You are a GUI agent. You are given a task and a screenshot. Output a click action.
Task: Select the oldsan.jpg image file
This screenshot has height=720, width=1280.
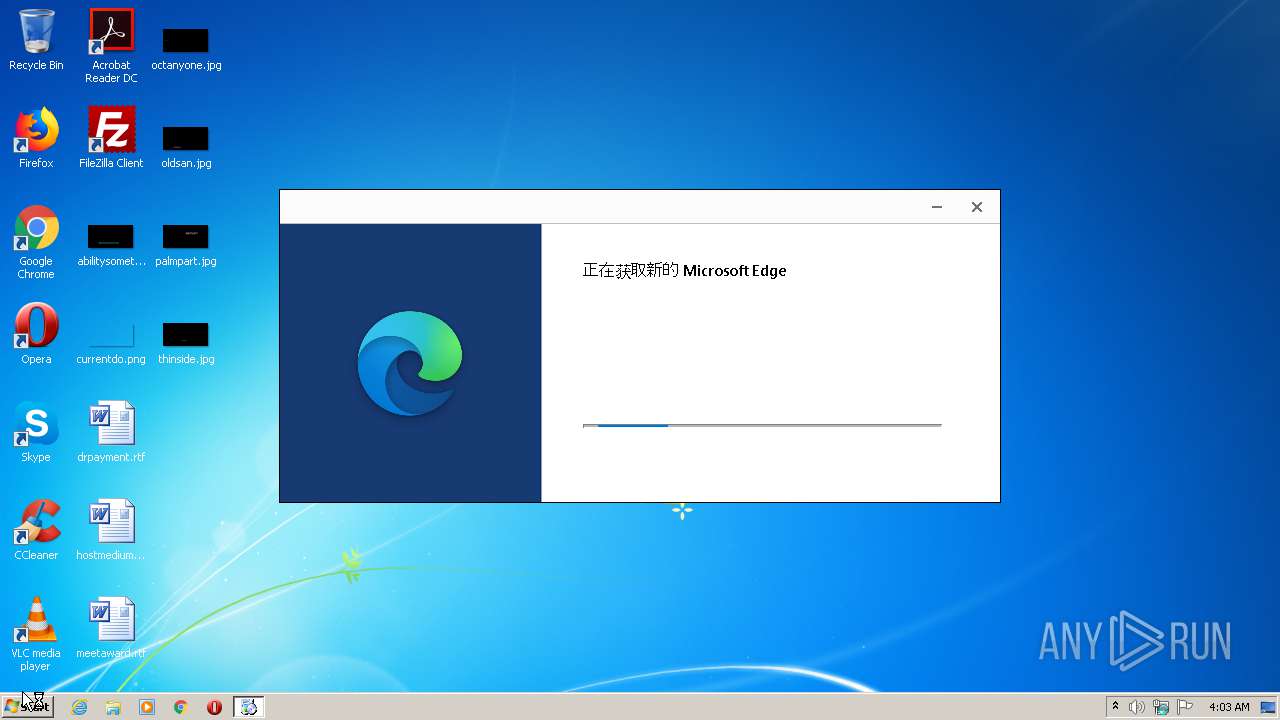coord(186,146)
